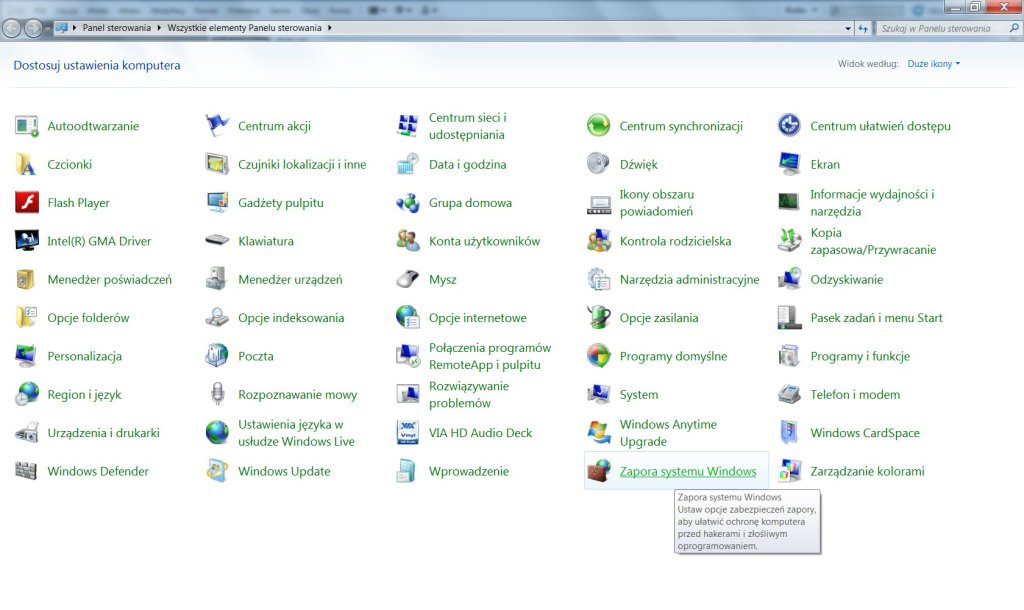1024x610 pixels.
Task: Open the Windows Update icon
Action: (217, 471)
